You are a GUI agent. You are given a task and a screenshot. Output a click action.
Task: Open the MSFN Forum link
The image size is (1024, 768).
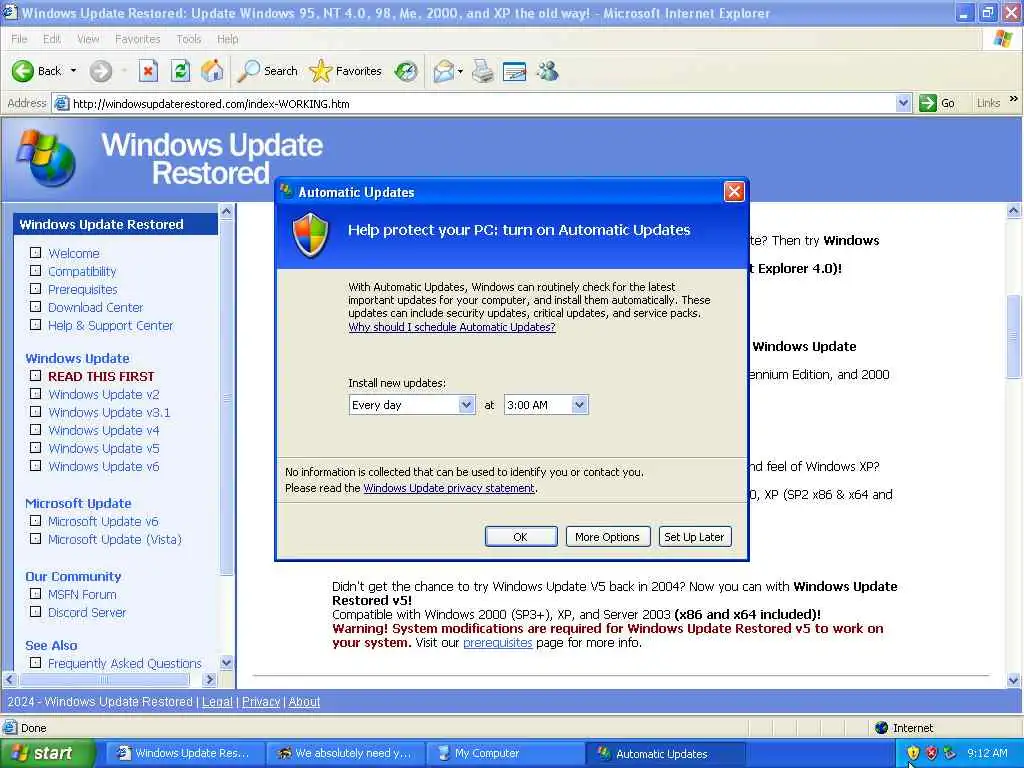click(82, 595)
